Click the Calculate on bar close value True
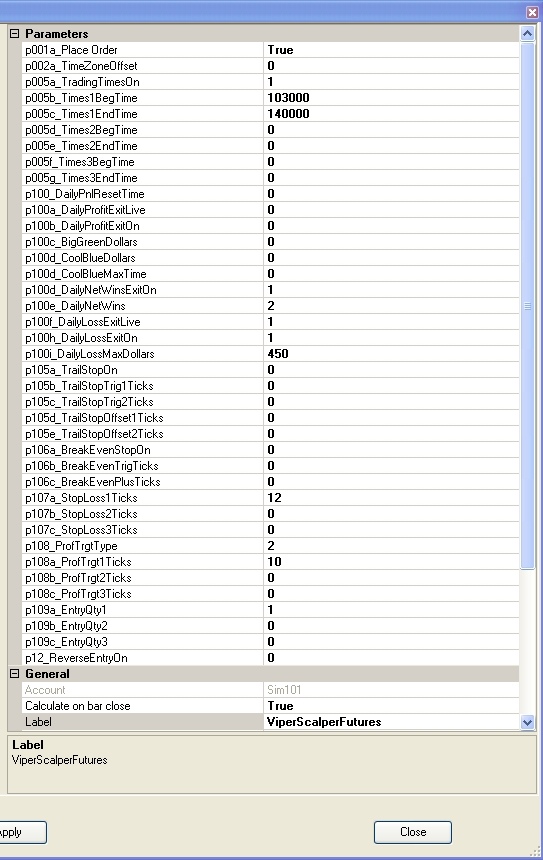Screen dimensions: 543x860 coord(391,706)
